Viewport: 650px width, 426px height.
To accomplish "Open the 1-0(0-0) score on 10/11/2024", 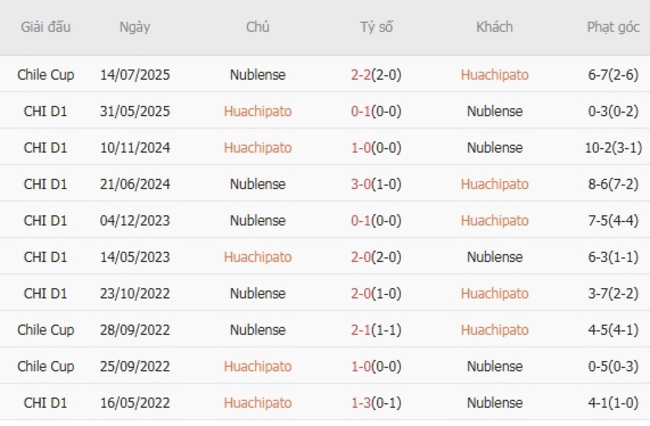I will click(376, 148).
